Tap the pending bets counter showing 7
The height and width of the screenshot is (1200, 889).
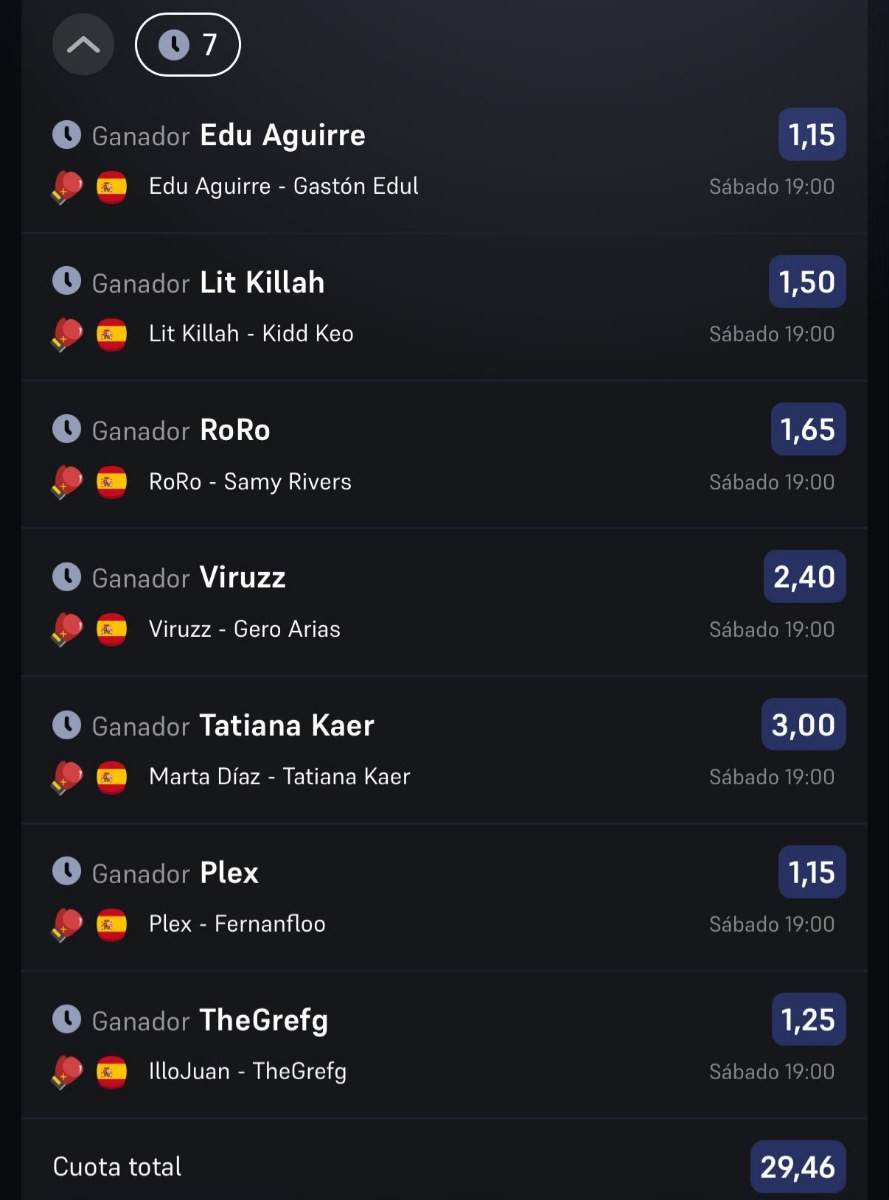(x=188, y=45)
